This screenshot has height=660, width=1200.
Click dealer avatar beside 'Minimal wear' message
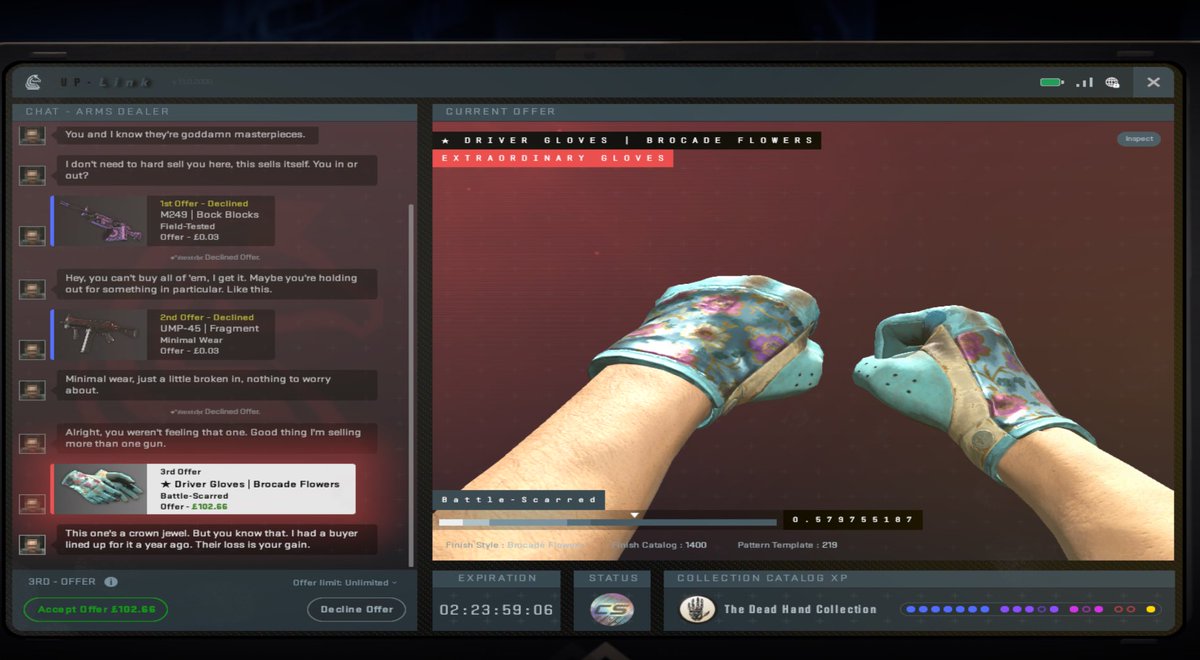32,390
